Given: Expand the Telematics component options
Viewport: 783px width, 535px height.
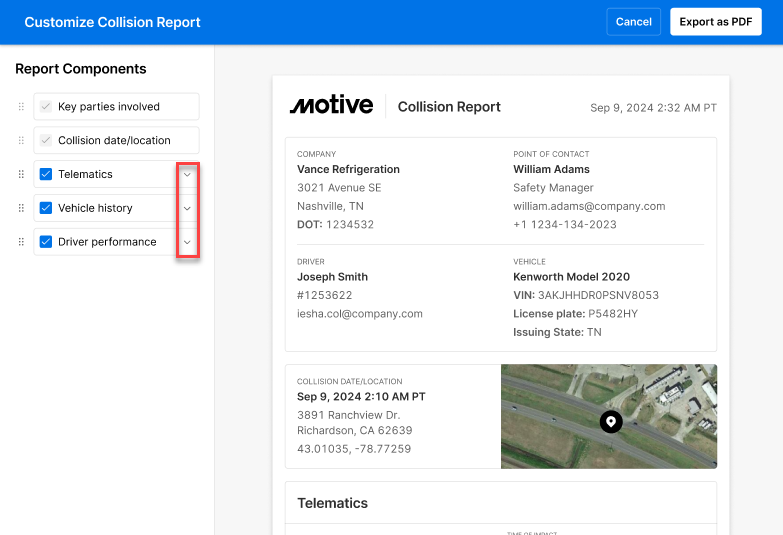Looking at the screenshot, I should point(187,174).
